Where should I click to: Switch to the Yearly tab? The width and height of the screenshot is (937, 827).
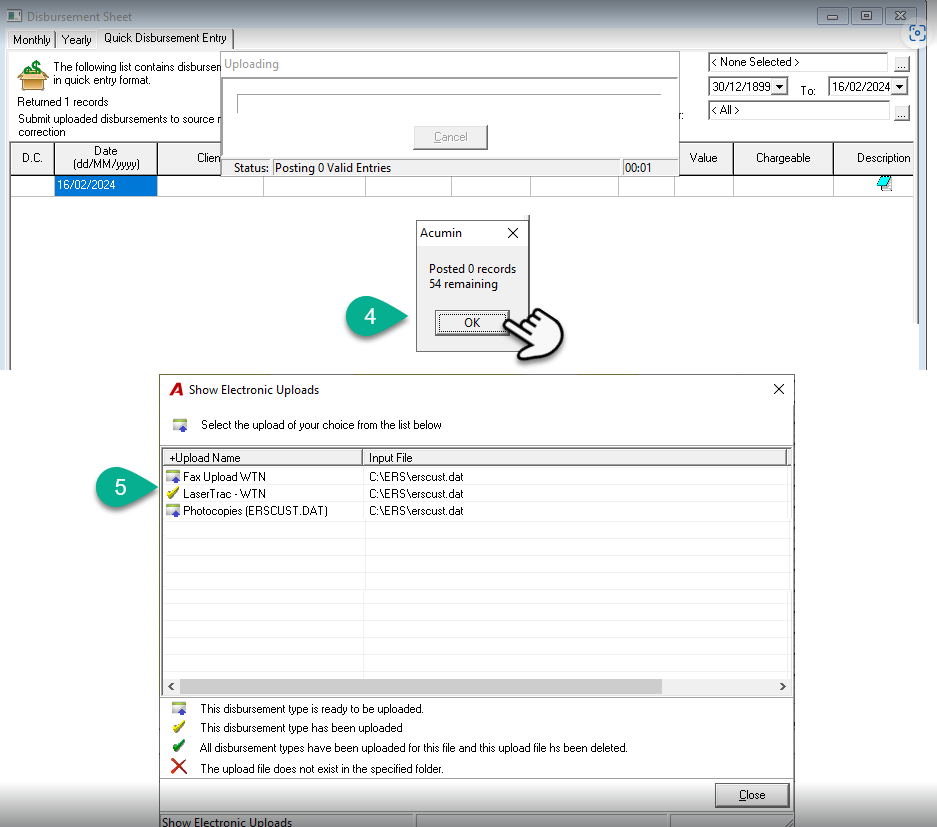pos(76,40)
